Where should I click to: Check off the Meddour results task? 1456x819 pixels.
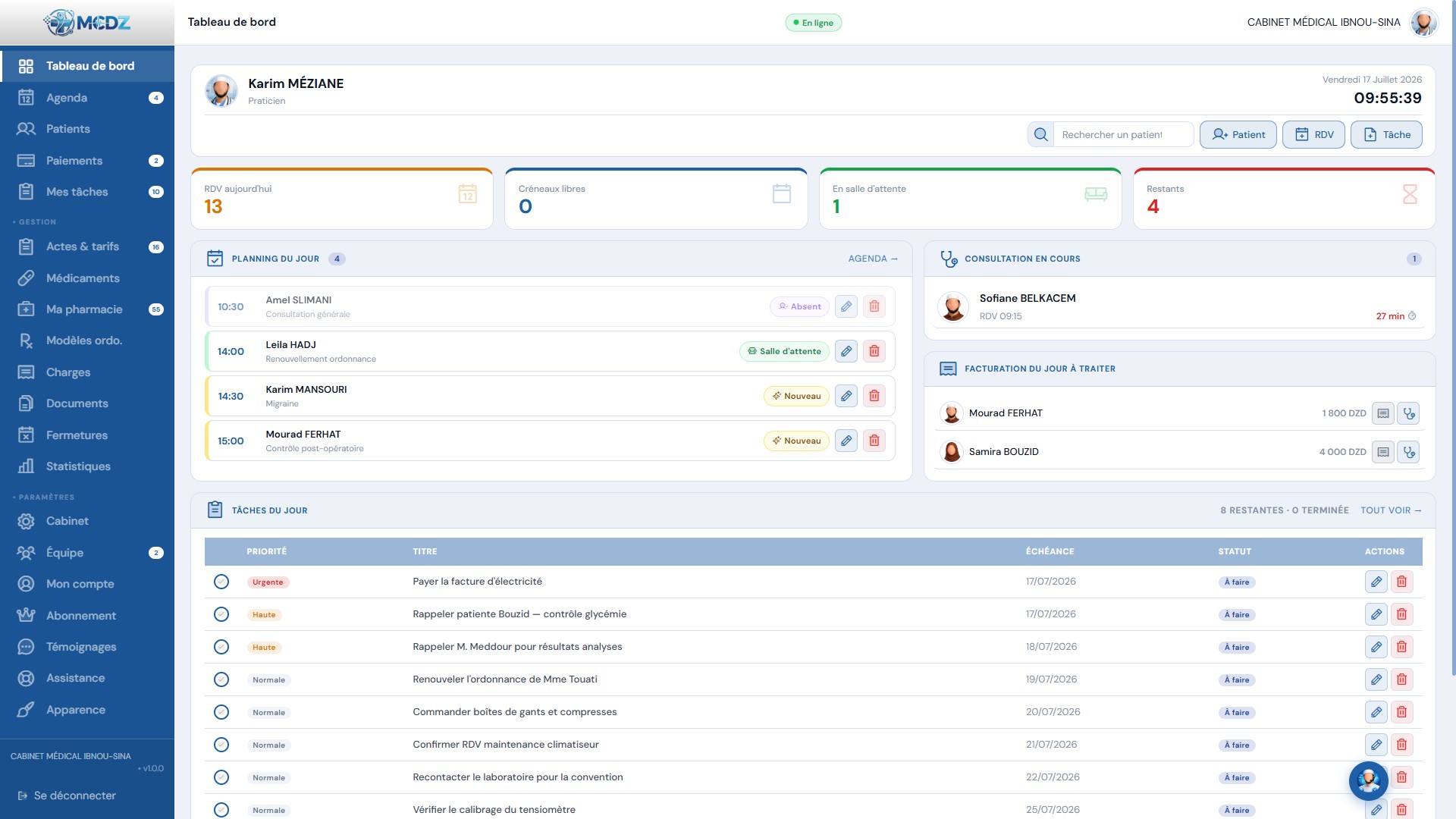click(x=221, y=647)
